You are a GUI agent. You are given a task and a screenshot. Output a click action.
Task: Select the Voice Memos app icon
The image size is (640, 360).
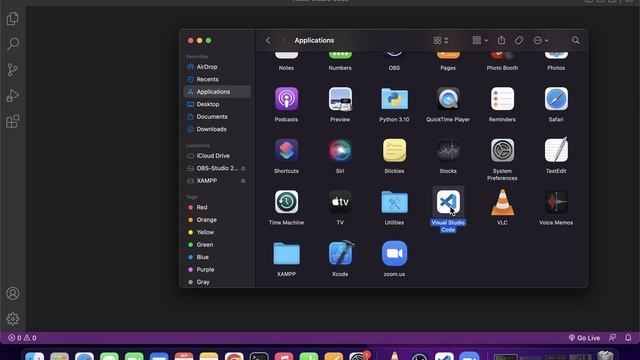click(x=556, y=202)
